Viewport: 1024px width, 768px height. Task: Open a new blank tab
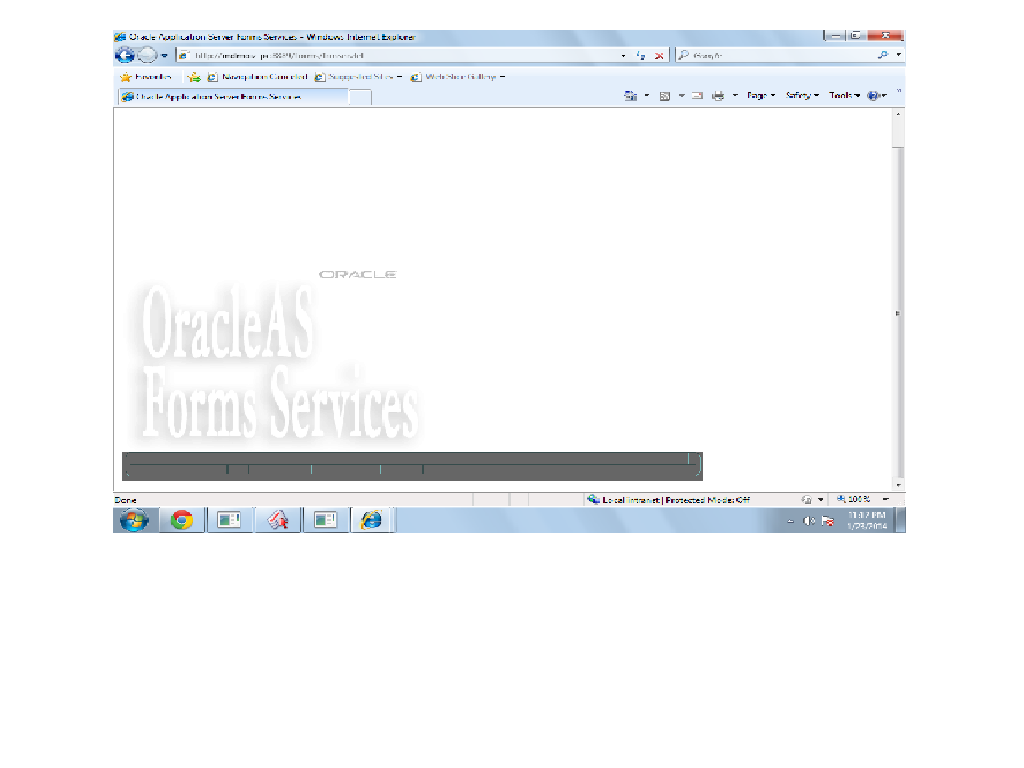click(x=360, y=97)
